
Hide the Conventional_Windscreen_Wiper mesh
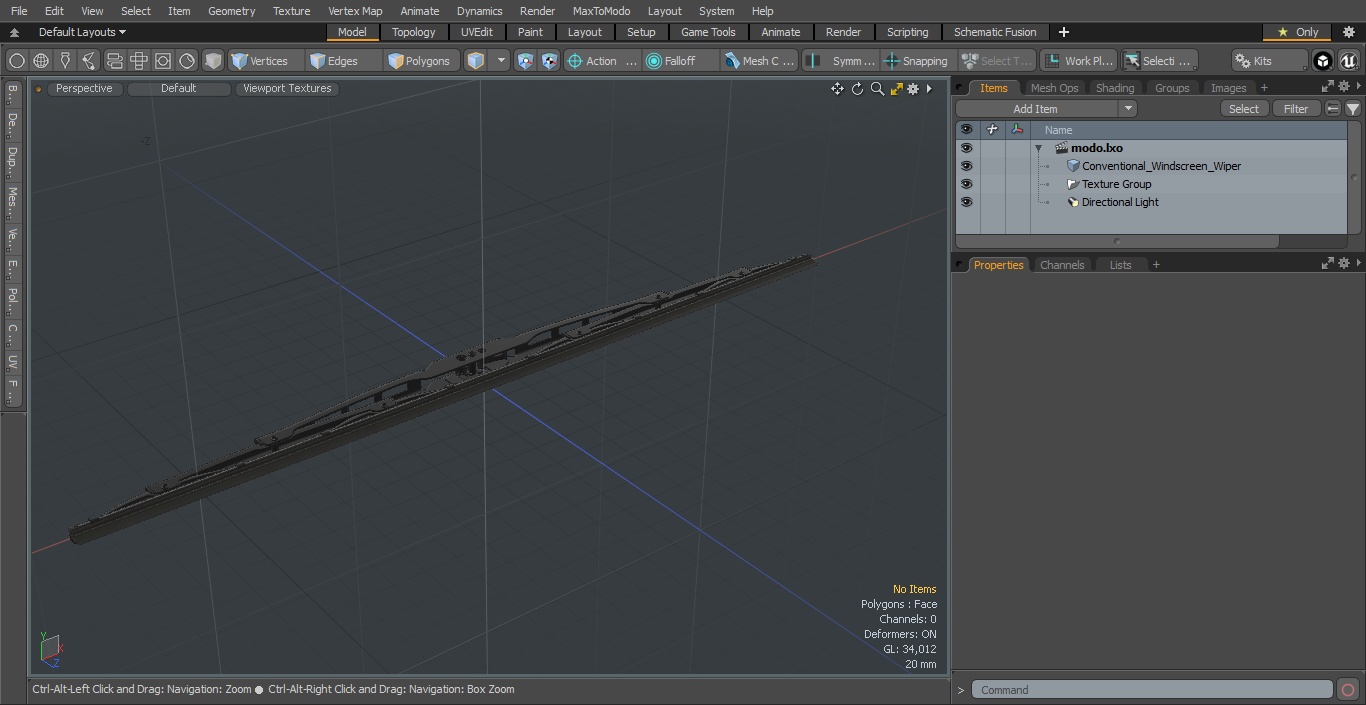966,166
